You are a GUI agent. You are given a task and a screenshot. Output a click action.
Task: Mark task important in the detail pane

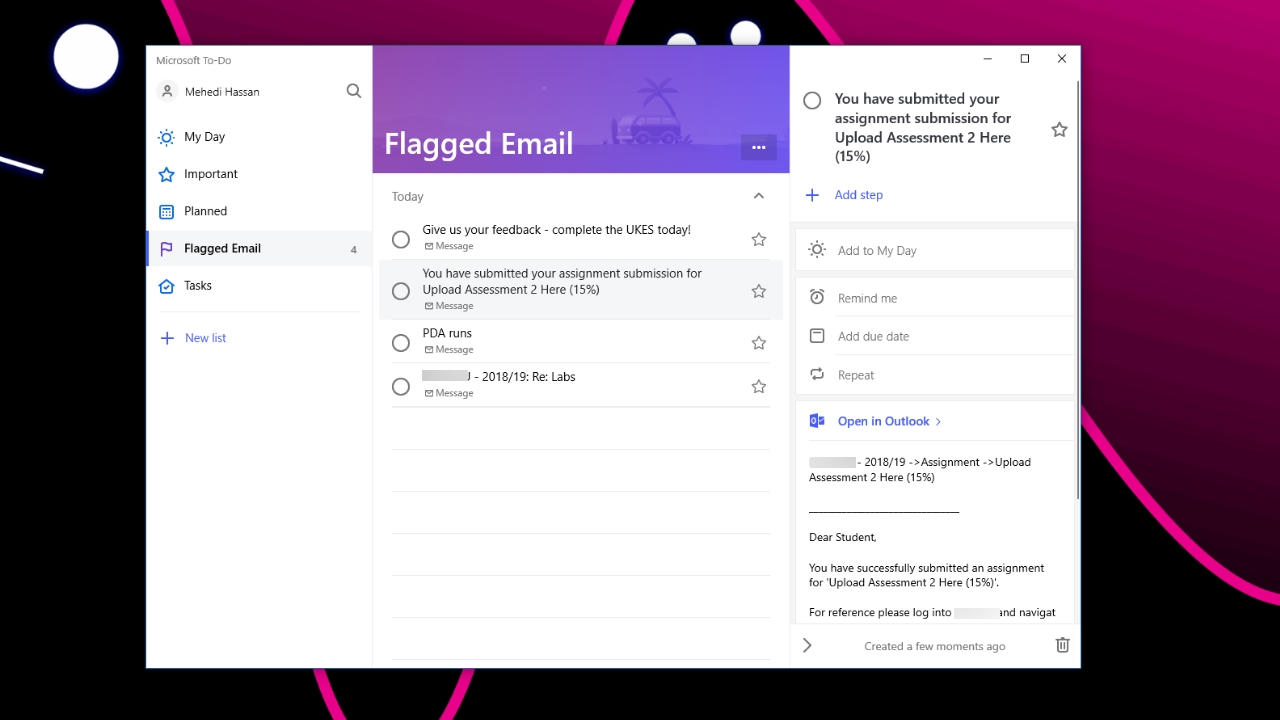(1059, 129)
